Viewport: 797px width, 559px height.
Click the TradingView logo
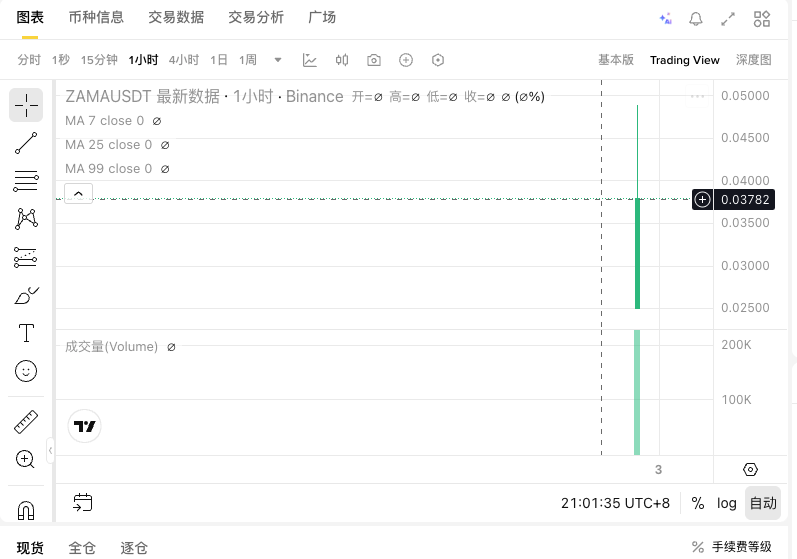point(84,426)
